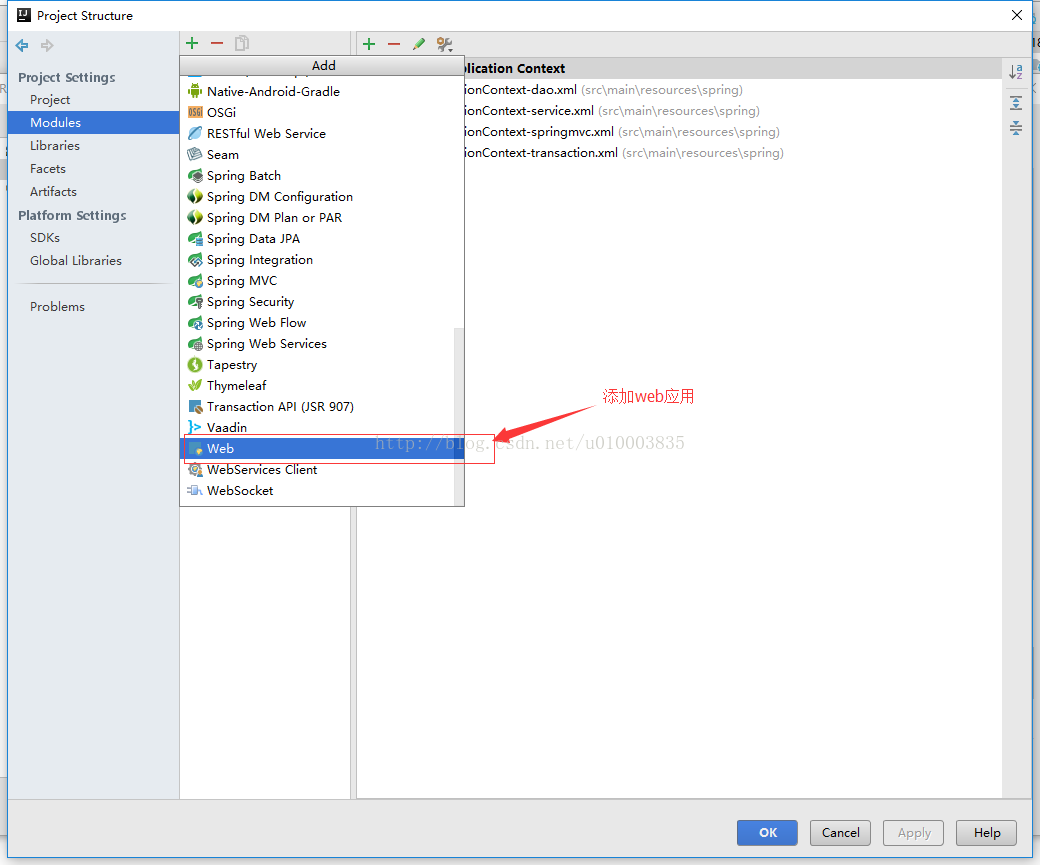
Task: Select applicationContext-dao.xml file entry
Action: click(733, 90)
